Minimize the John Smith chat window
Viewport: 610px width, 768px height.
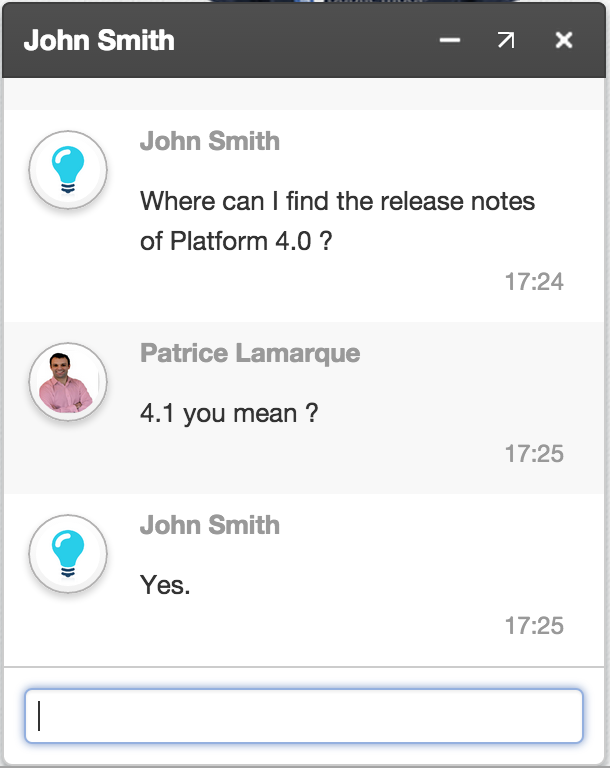click(x=450, y=40)
